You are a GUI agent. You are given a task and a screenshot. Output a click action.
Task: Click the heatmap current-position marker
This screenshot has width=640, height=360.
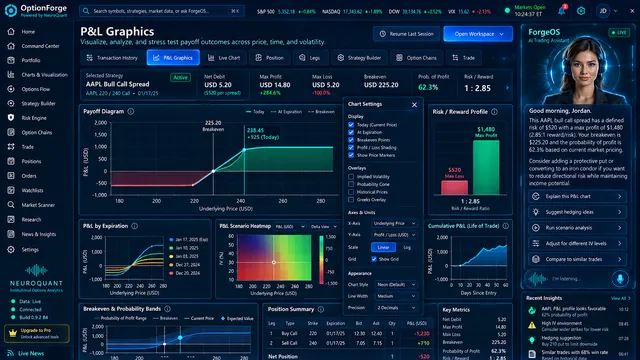click(x=274, y=262)
